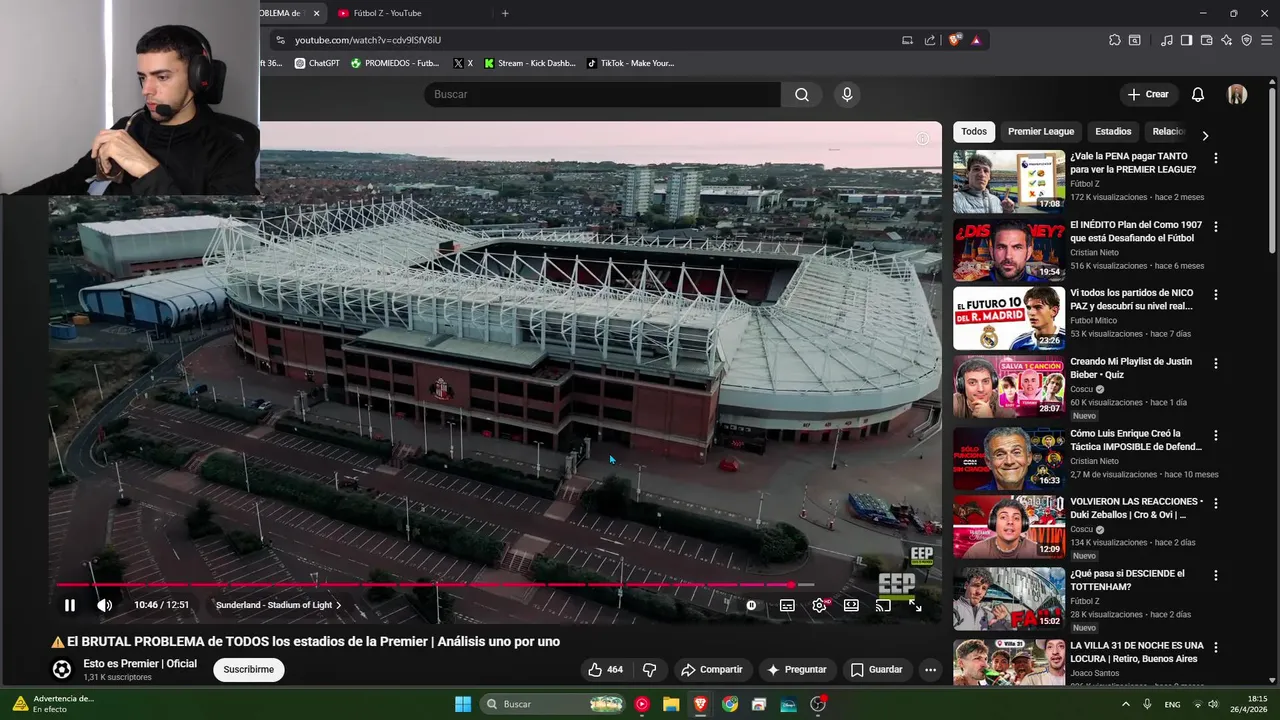This screenshot has width=1280, height=720.
Task: Switch to the 'Fútbol Z - YouTube' browser tab
Action: [x=390, y=13]
